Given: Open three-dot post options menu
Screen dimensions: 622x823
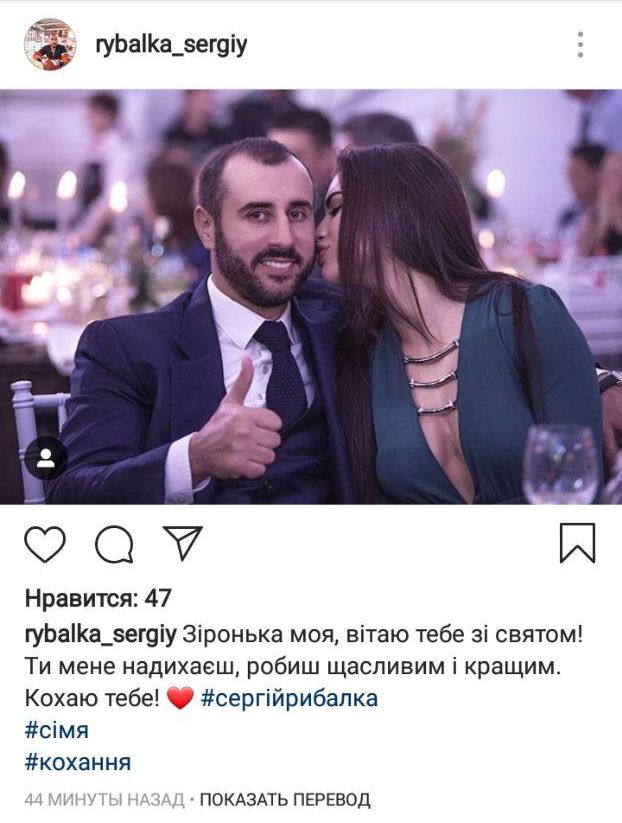Looking at the screenshot, I should pos(580,45).
